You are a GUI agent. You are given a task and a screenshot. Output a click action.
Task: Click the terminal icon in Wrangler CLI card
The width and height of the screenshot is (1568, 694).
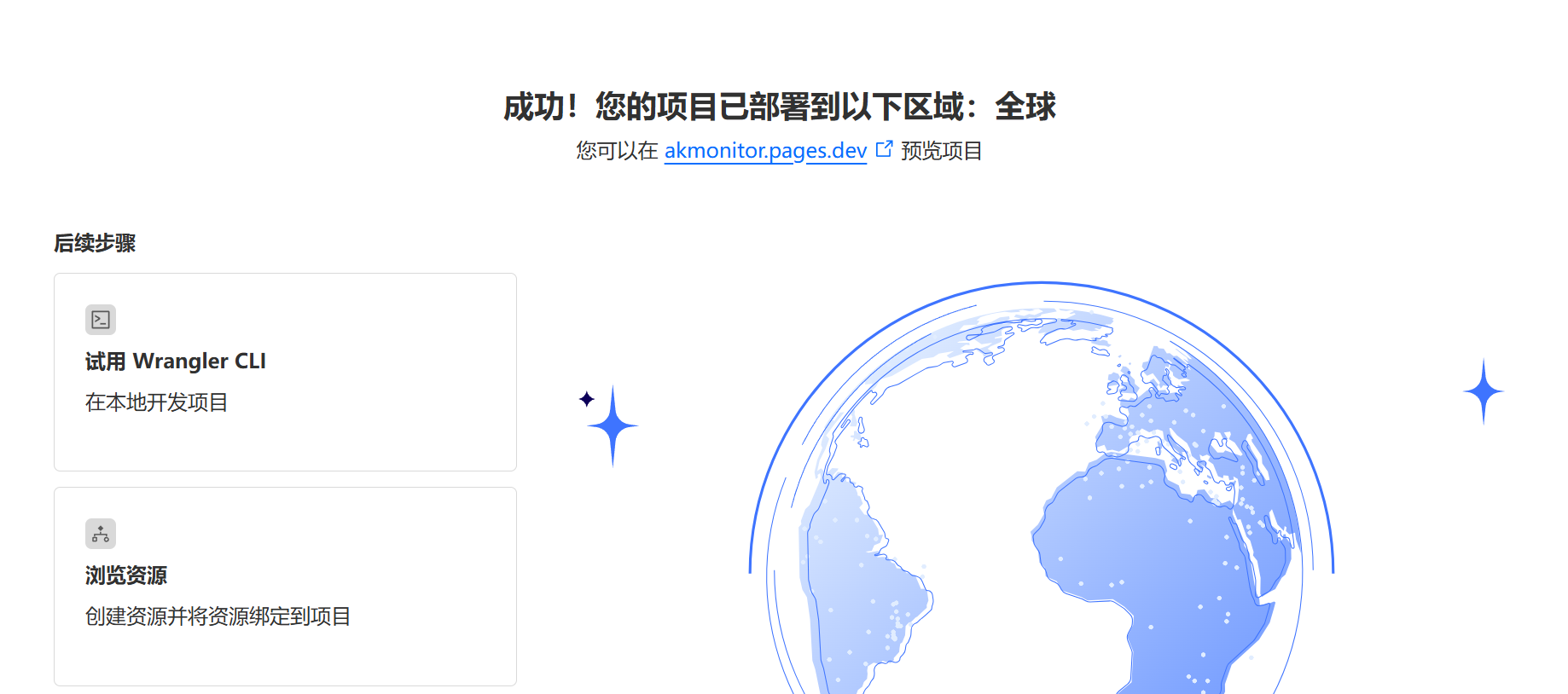point(101,320)
